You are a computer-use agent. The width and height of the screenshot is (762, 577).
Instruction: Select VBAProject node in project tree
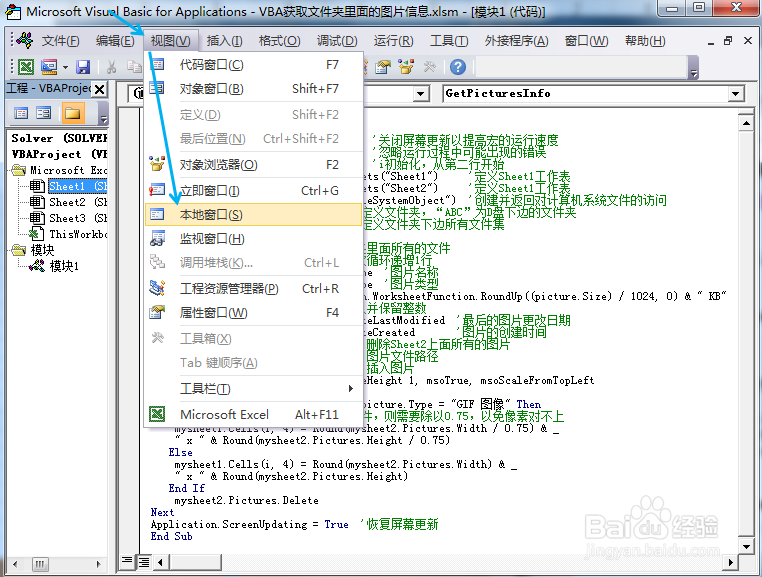(59, 154)
